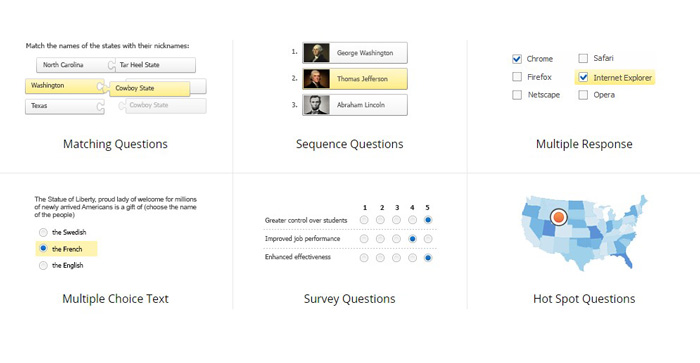Choose the English radio option
Image resolution: width=700 pixels, height=363 pixels.
coord(43,265)
